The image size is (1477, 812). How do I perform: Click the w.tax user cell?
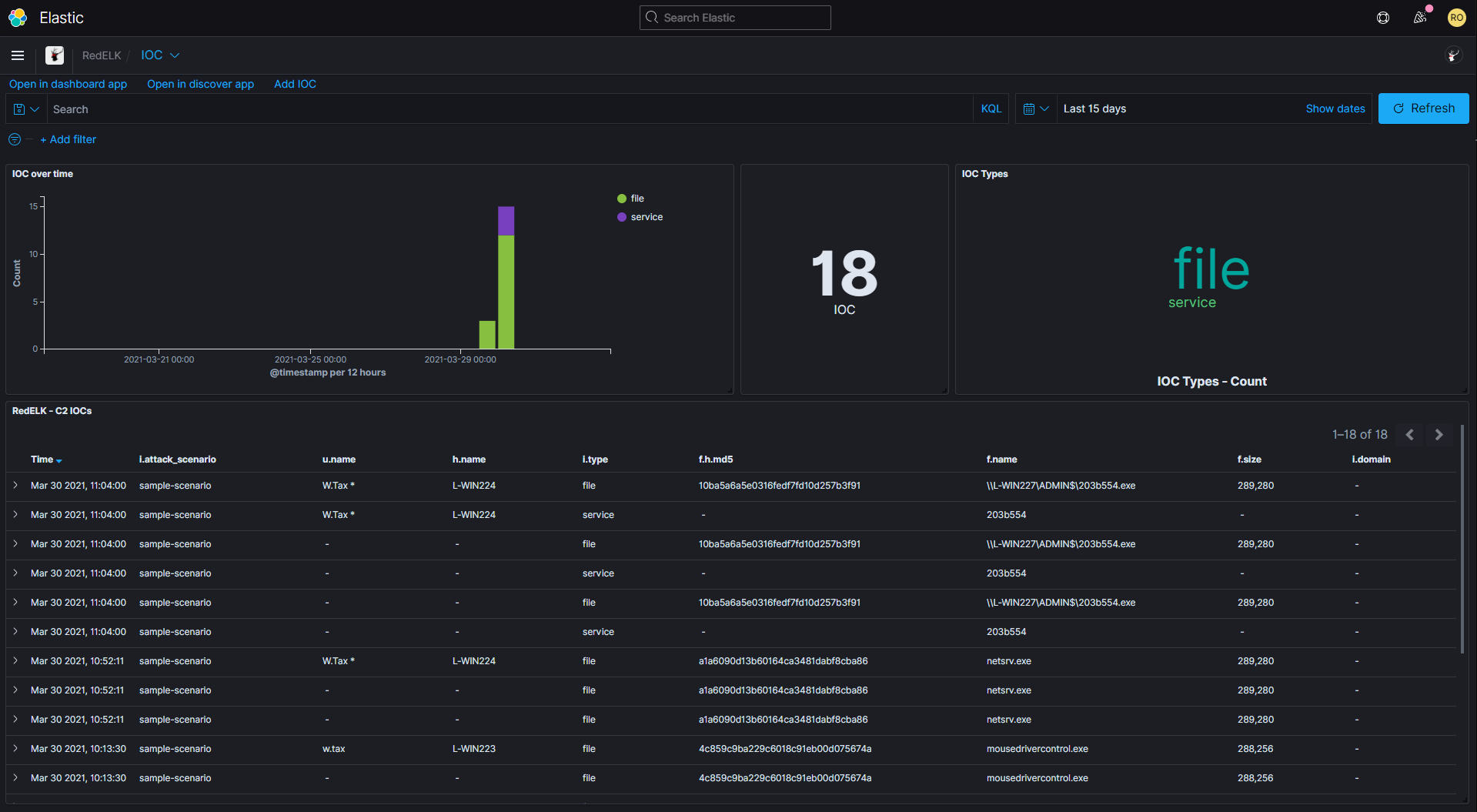click(333, 749)
